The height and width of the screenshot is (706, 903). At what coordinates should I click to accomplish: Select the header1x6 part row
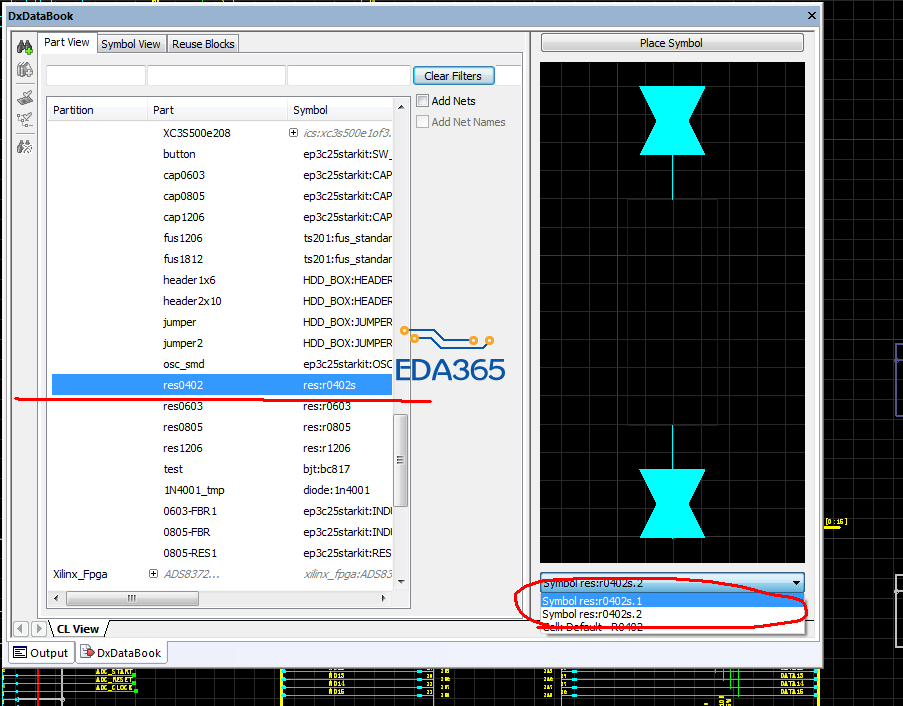pyautogui.click(x=222, y=280)
